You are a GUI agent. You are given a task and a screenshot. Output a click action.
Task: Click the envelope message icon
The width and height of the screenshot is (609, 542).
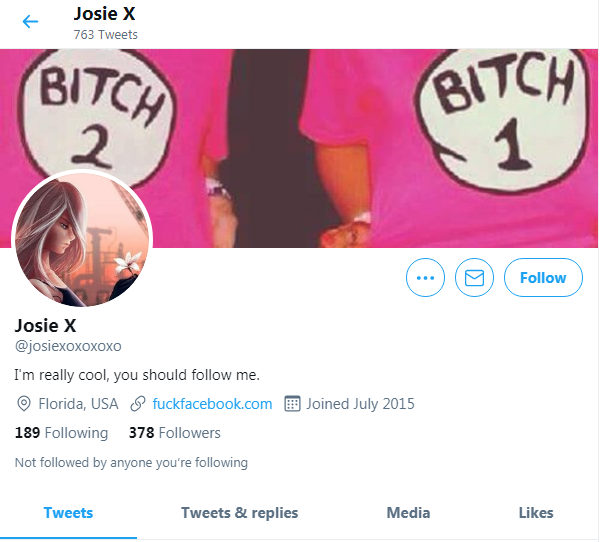coord(474,277)
